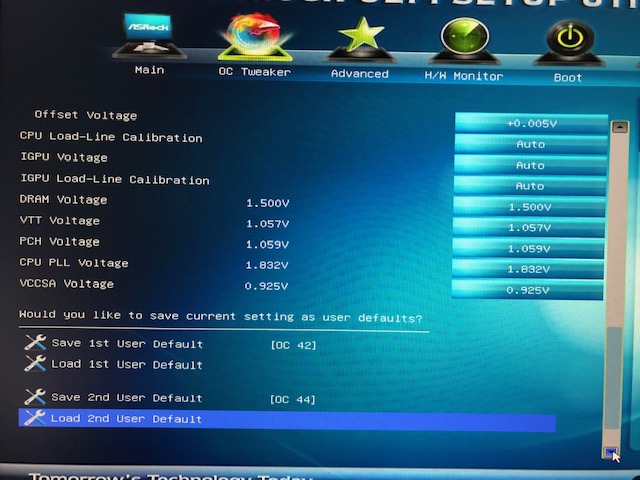Open VCCSA Voltage 0.925V value box
Viewport: 640px width, 480px height.
click(x=527, y=290)
